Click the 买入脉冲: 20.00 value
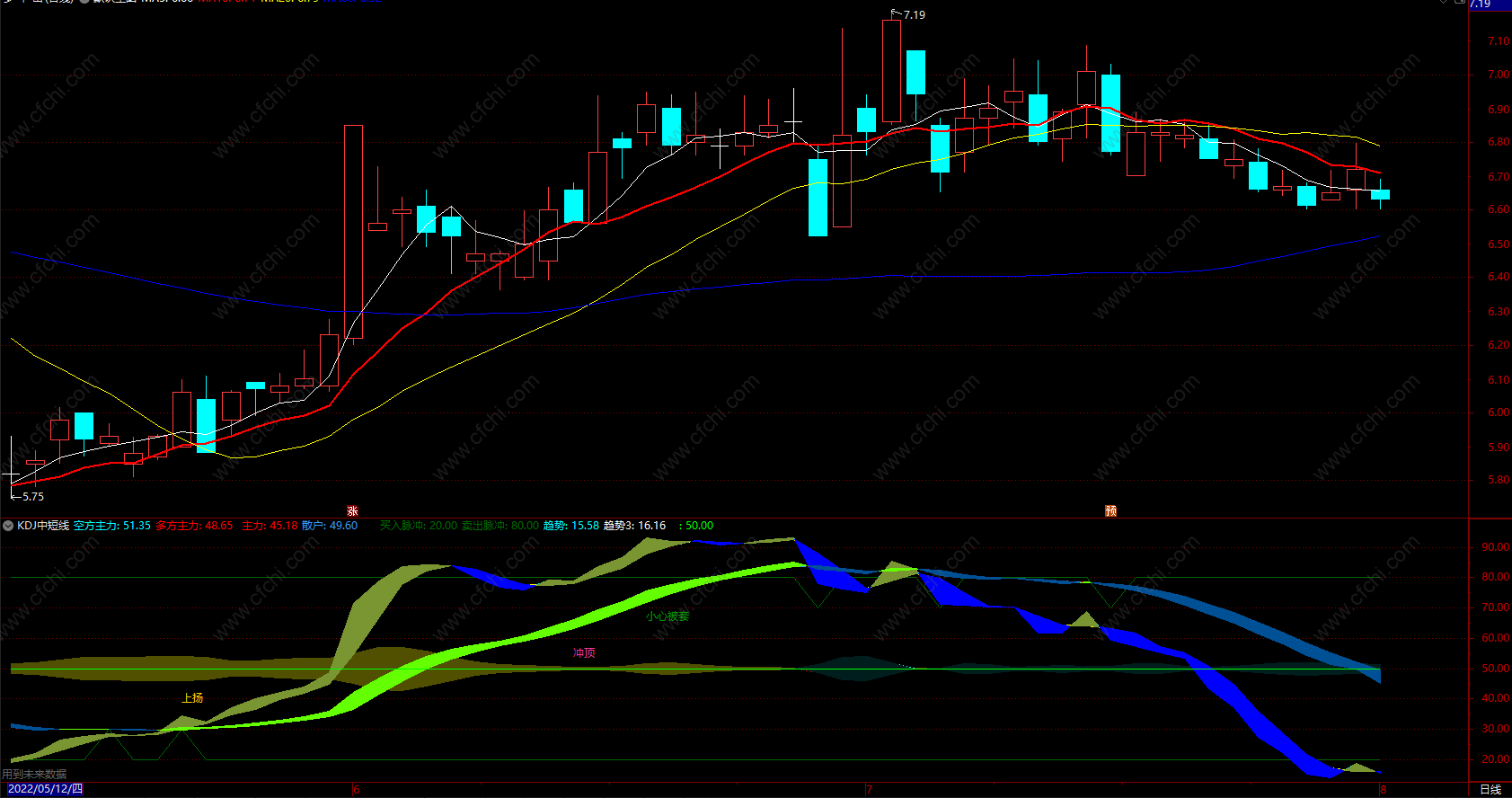1512x798 pixels. (419, 526)
